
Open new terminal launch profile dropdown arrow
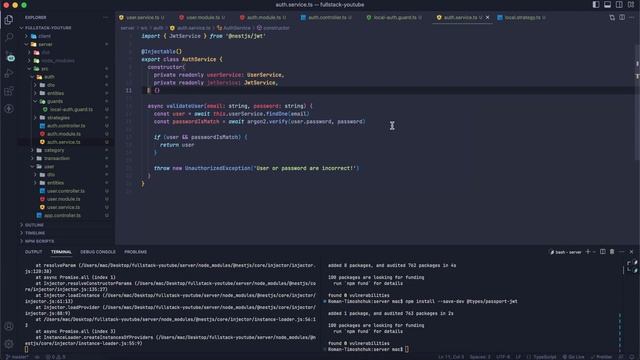coord(594,252)
